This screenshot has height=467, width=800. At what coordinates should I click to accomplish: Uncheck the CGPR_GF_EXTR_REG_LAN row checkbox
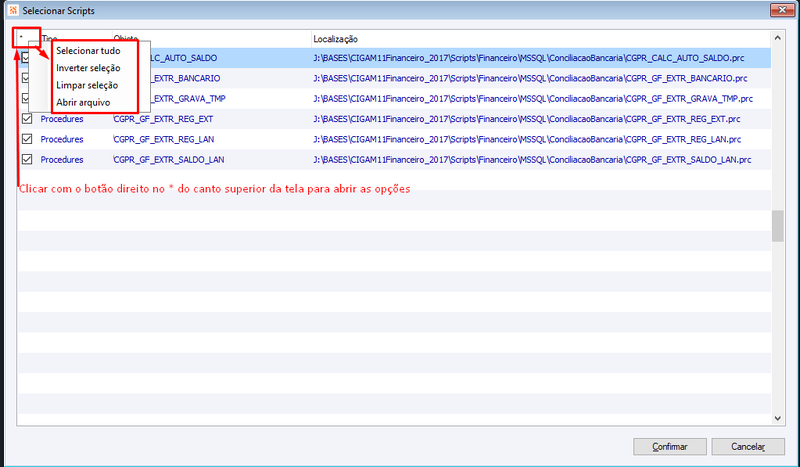(x=27, y=139)
